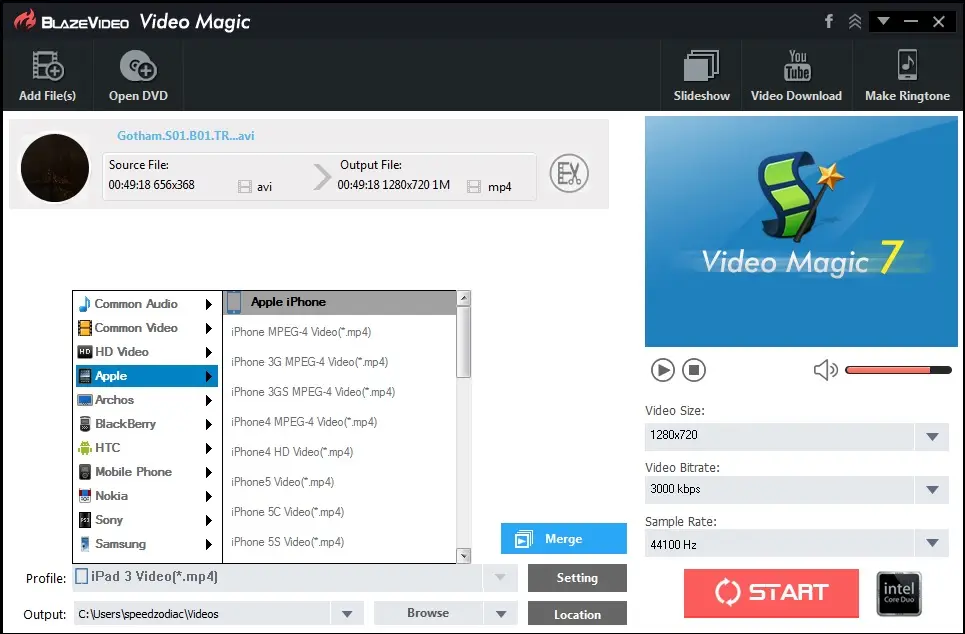Click the profile list scroll up arrow
Viewport: 965px width, 634px height.
(464, 299)
